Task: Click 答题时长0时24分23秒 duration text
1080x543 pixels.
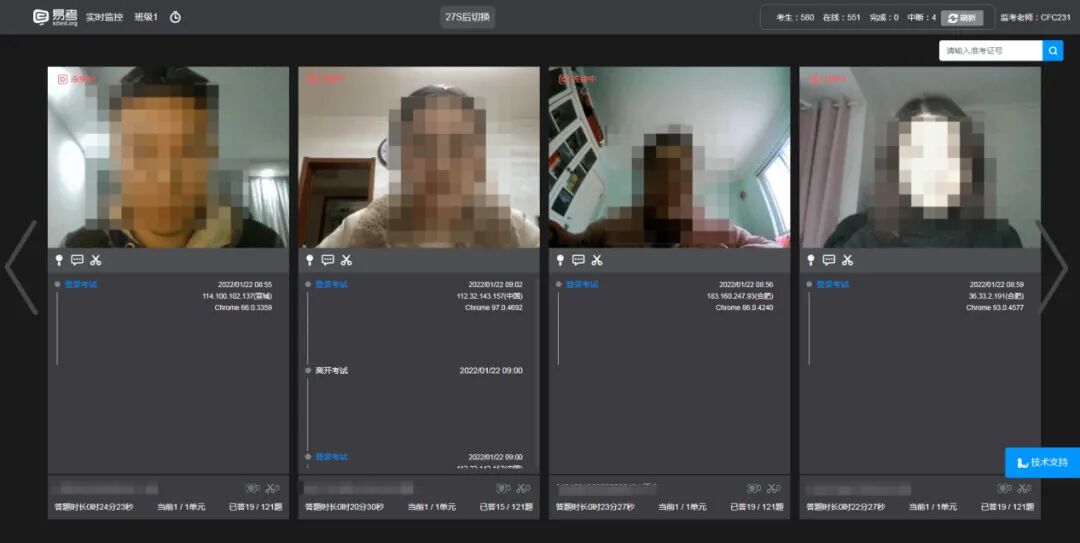Action: pos(94,506)
